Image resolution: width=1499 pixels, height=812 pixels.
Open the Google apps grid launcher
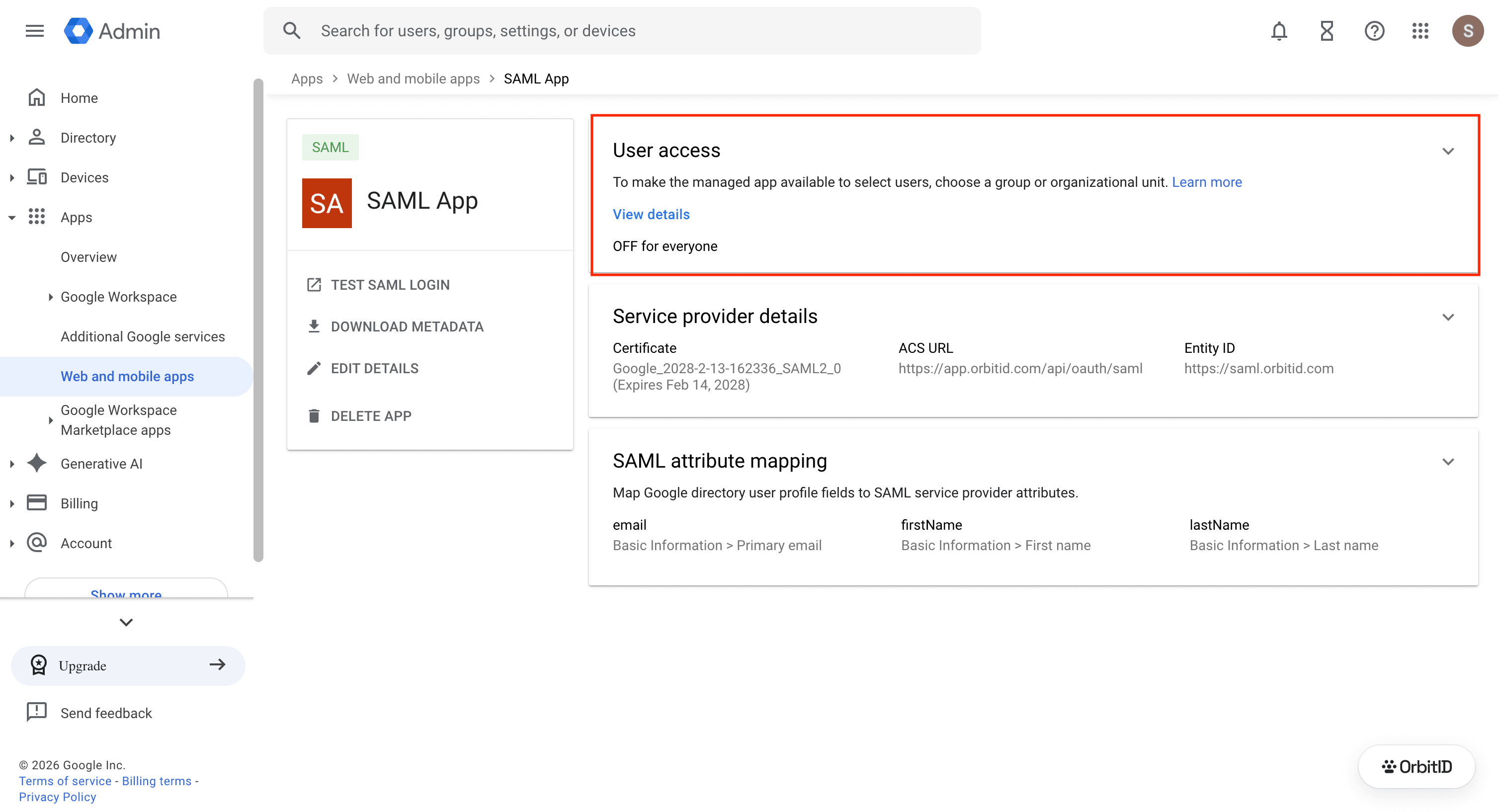pyautogui.click(x=1420, y=31)
